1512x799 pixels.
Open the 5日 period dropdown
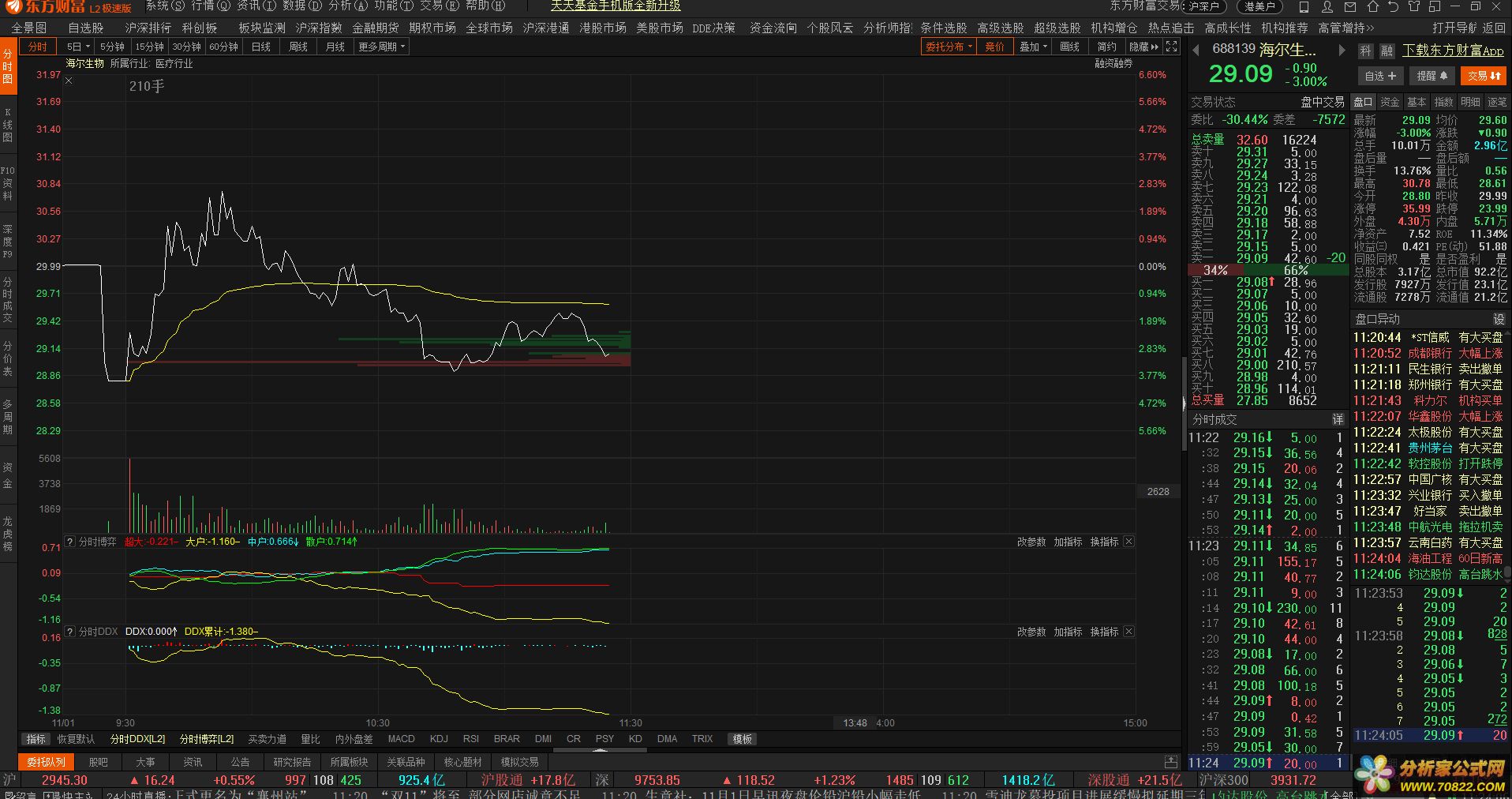click(77, 47)
